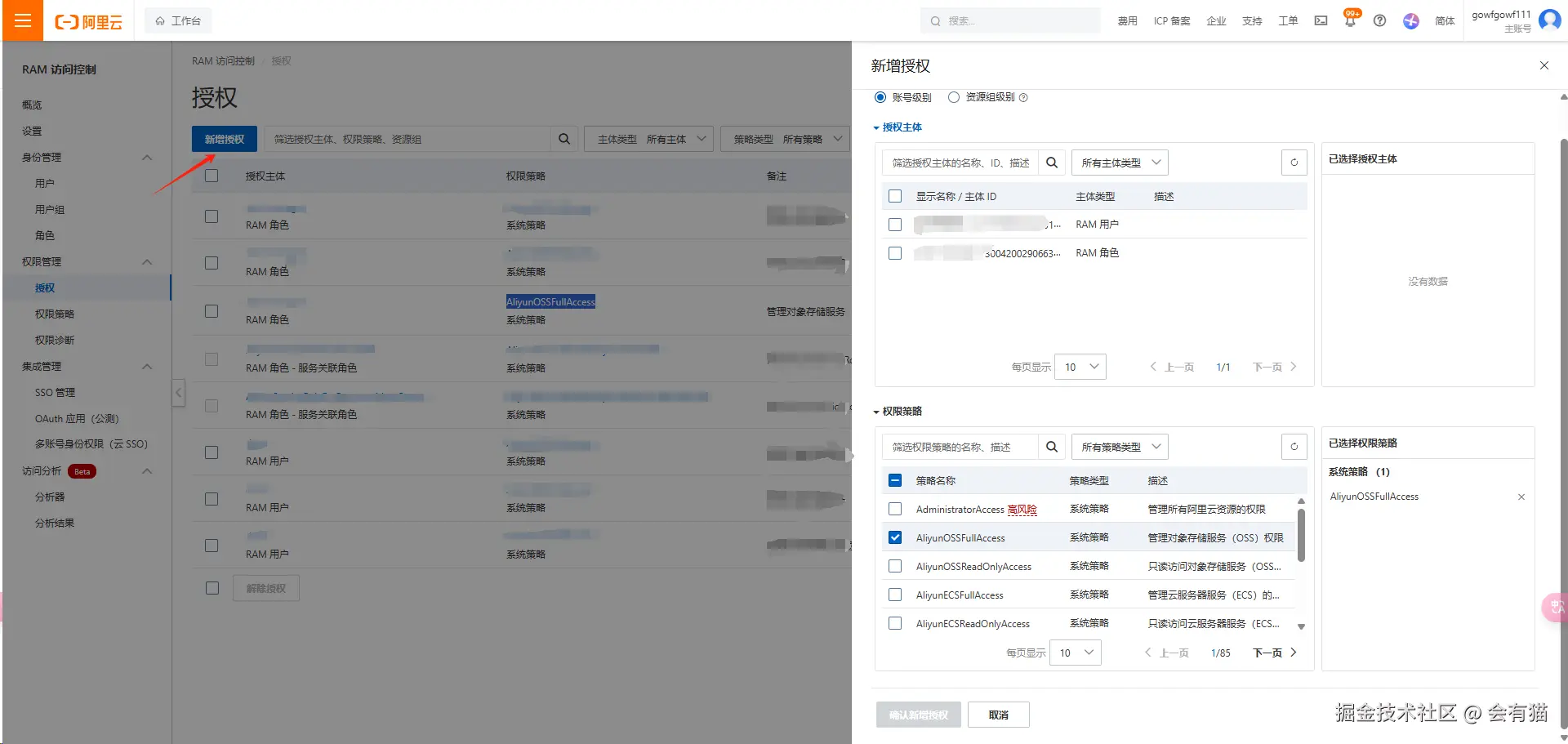Collapse the 访问分析 sidebar group

point(147,471)
